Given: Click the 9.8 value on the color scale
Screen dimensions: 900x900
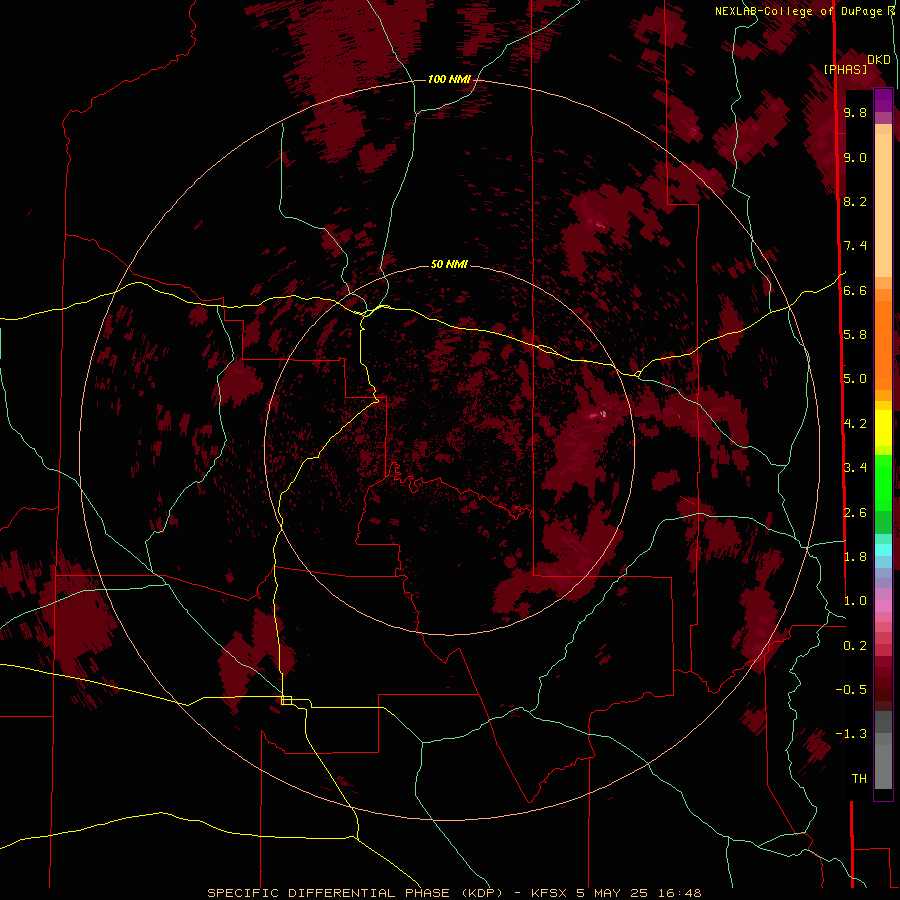Looking at the screenshot, I should (x=855, y=112).
